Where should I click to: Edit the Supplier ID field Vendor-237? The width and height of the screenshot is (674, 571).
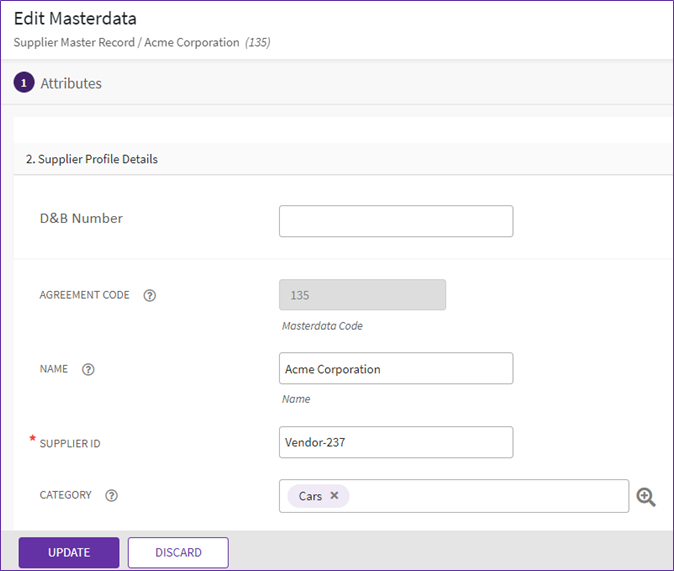[x=396, y=442]
